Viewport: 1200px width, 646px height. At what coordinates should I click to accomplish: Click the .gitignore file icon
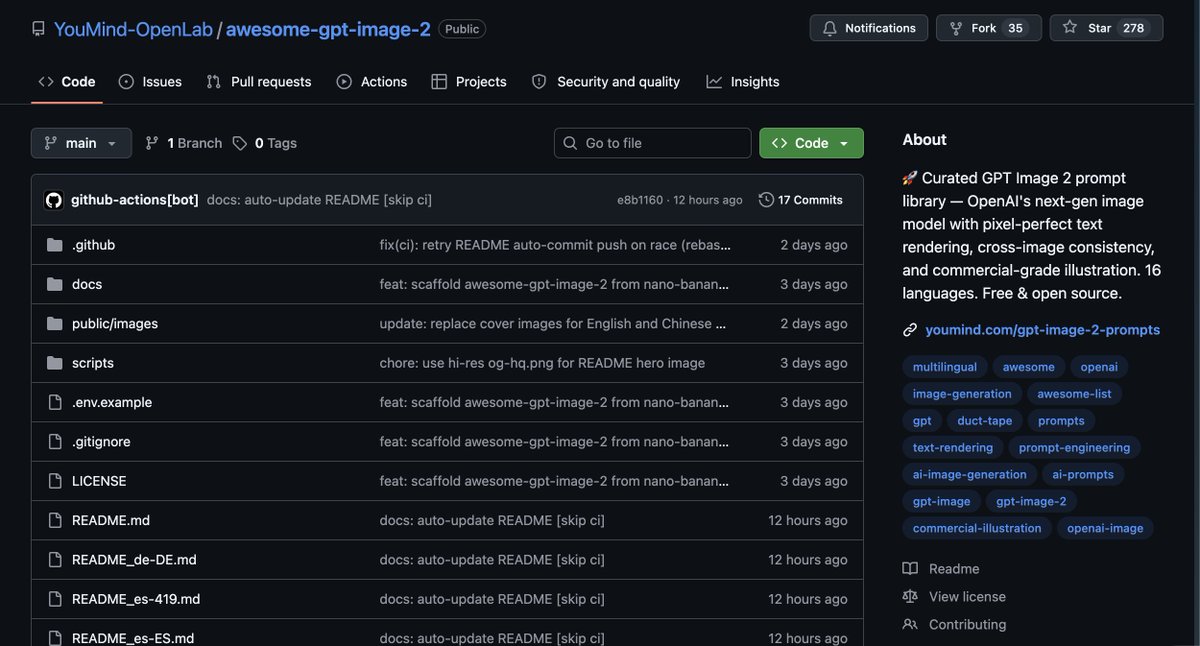click(55, 442)
